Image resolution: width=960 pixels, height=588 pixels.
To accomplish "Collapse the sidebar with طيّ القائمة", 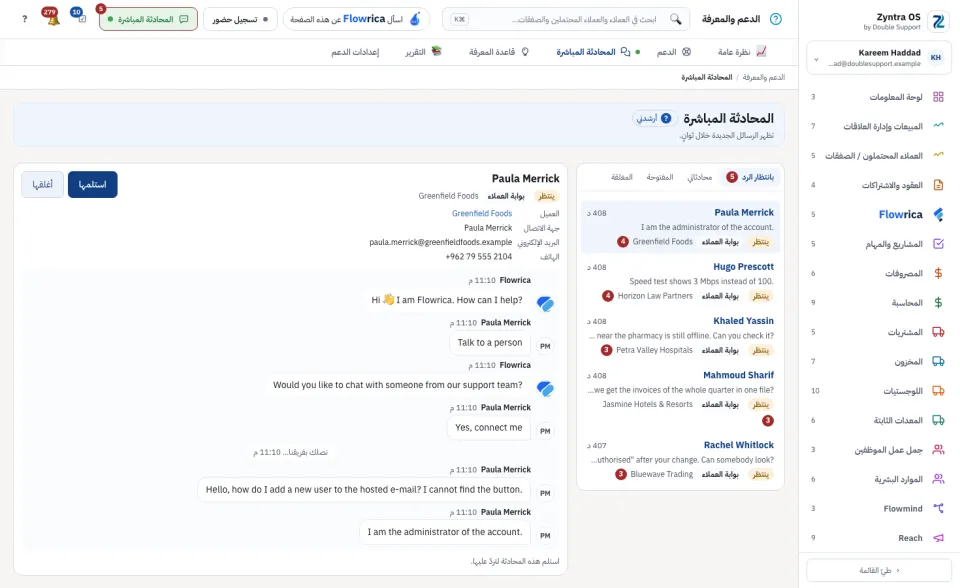I will 879,570.
